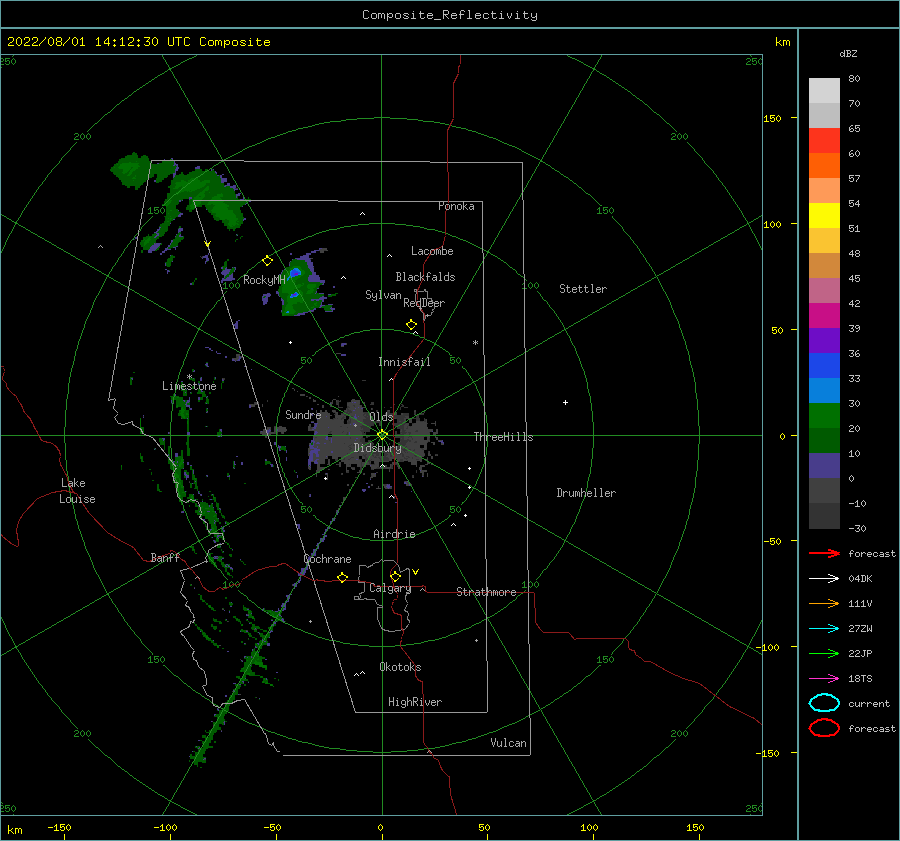900x841 pixels.
Task: Click the white asterisk marker above Limestone
Action: [189, 377]
